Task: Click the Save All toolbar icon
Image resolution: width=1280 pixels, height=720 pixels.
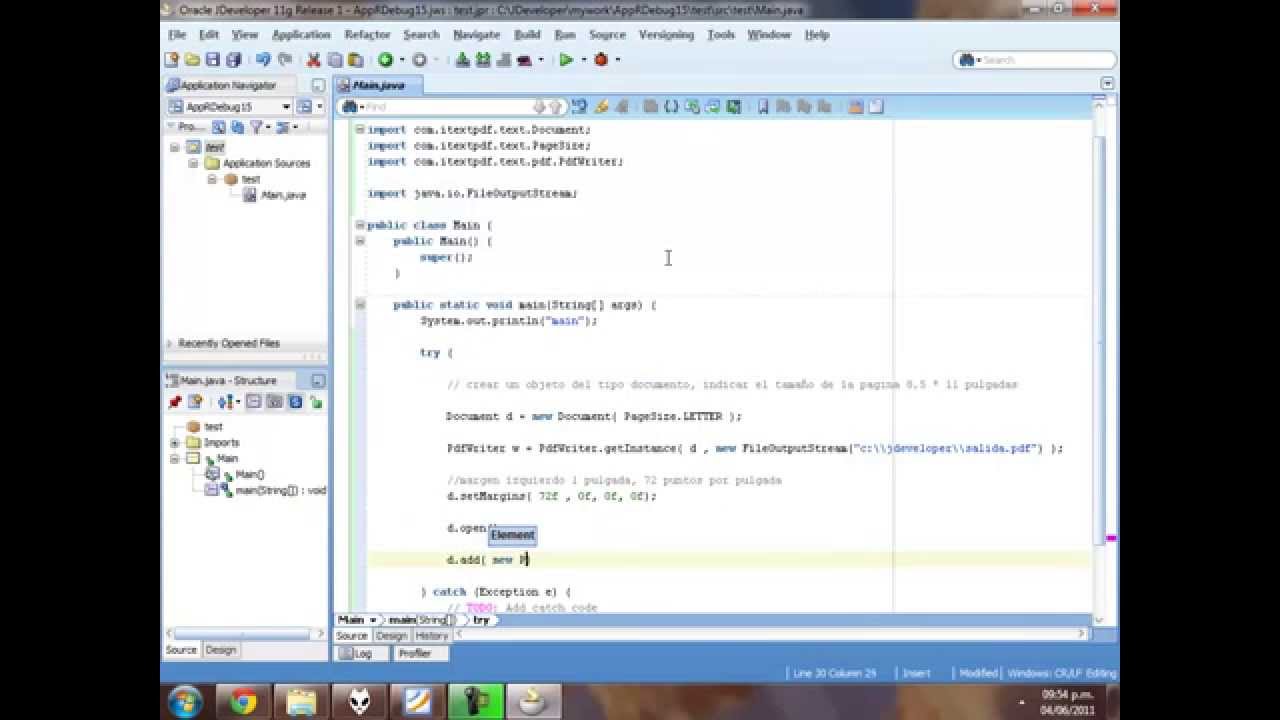Action: 233,60
